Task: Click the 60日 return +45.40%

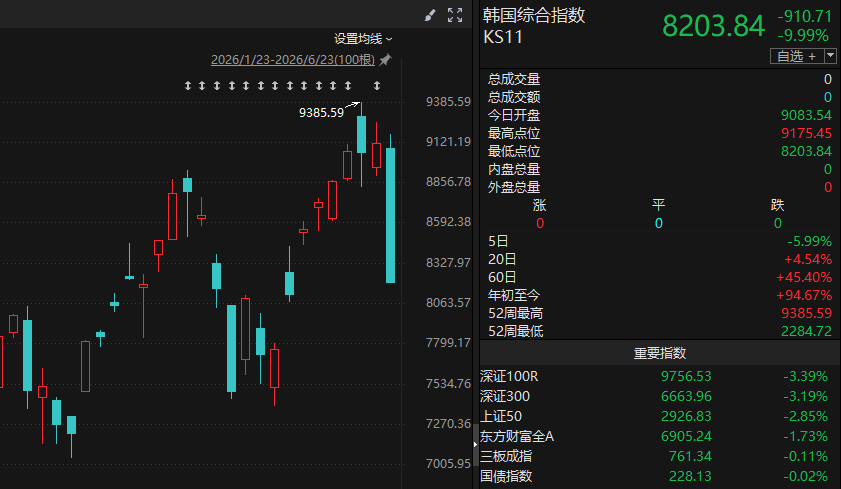Action: (804, 277)
